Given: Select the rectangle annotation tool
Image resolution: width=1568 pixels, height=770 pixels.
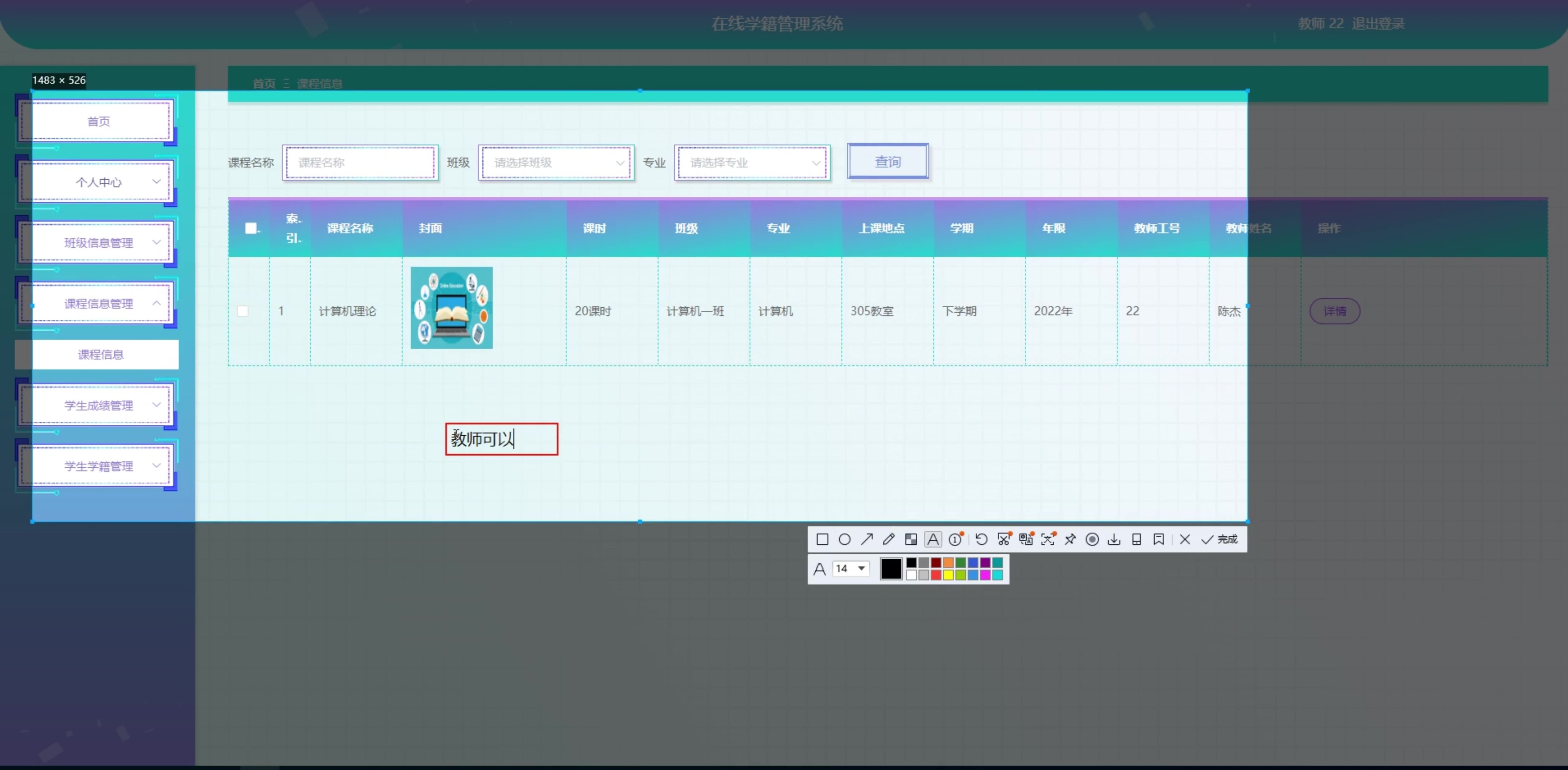Looking at the screenshot, I should [822, 539].
